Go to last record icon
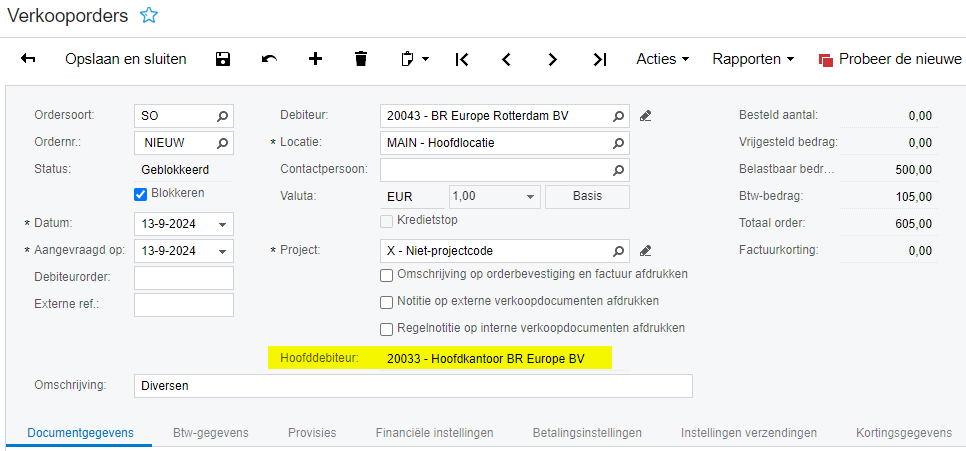This screenshot has width=966, height=451. (x=599, y=59)
